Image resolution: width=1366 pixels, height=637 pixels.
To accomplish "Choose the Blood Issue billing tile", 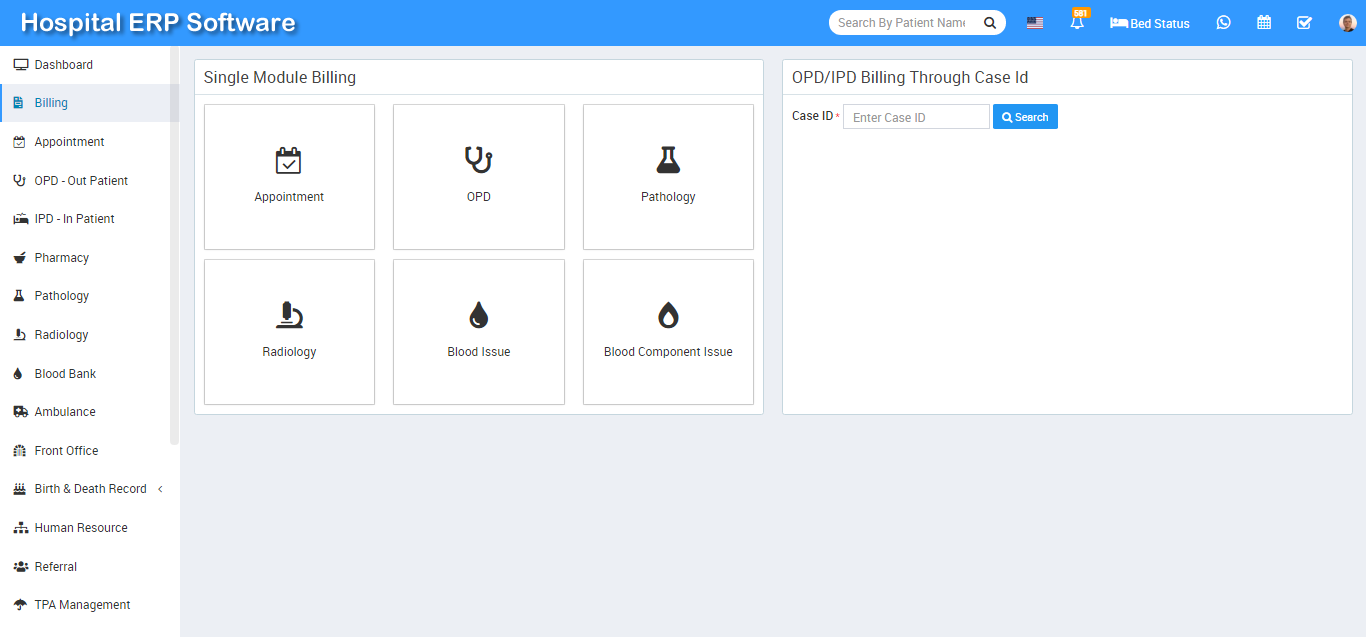I will click(x=478, y=332).
